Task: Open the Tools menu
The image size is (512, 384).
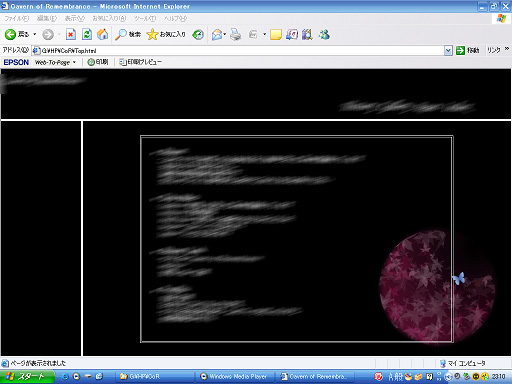Action: pyautogui.click(x=145, y=18)
